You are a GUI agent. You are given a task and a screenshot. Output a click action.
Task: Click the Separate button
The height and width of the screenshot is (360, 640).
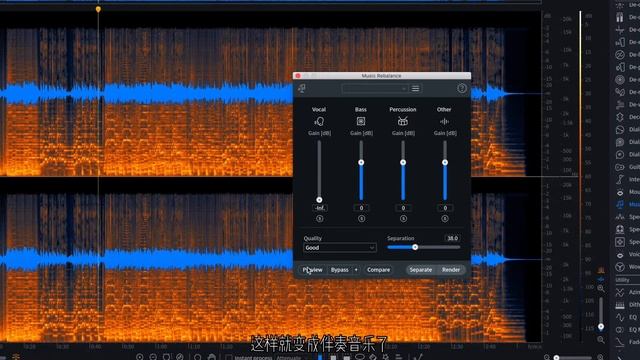click(x=420, y=270)
